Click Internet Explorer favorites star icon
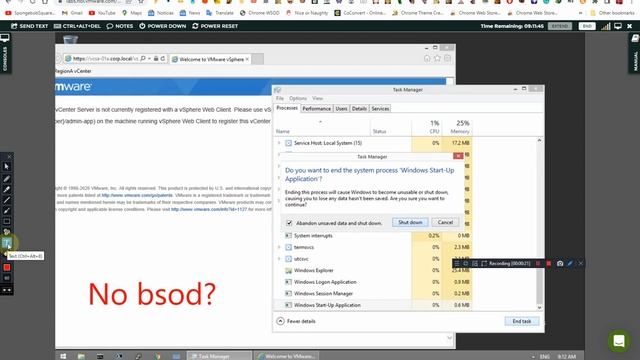 [x=437, y=58]
